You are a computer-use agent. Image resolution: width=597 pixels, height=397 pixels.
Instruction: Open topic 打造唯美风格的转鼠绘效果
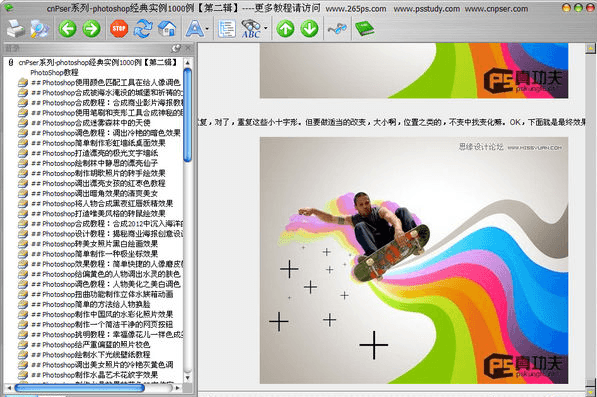click(x=98, y=214)
